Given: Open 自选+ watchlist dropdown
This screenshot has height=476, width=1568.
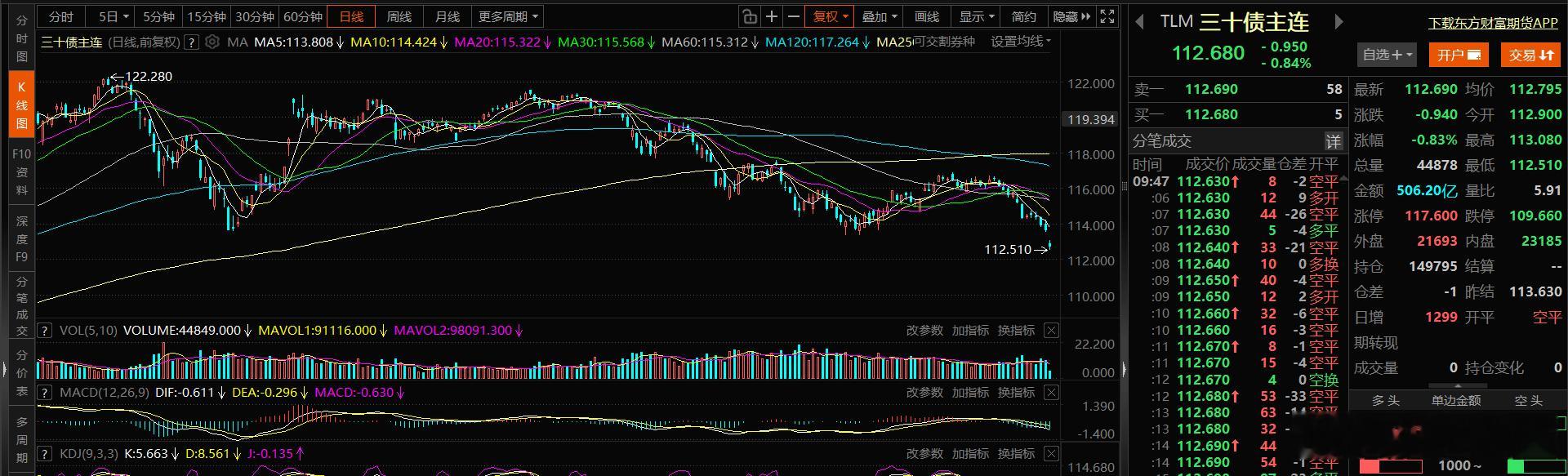Looking at the screenshot, I should [x=1388, y=55].
